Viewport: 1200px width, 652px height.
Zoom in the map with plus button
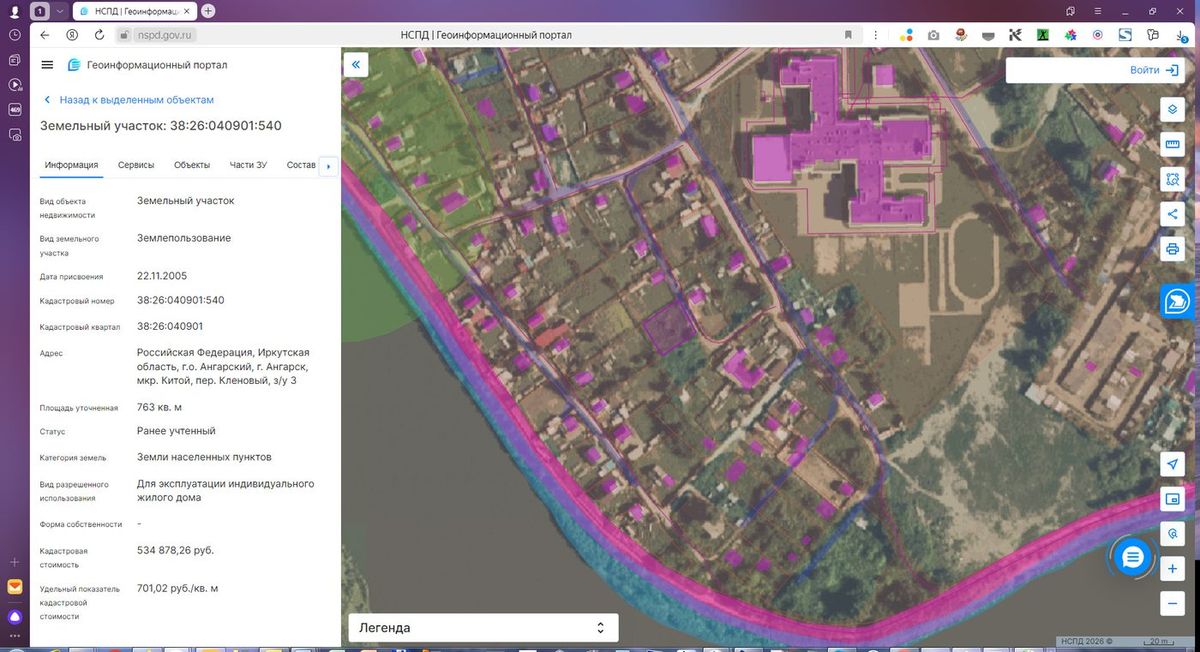tap(1172, 569)
